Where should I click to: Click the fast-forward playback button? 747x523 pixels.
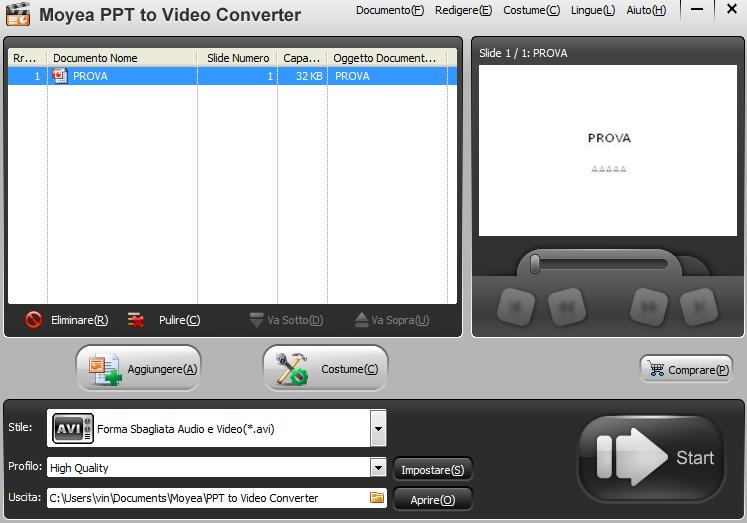click(x=649, y=307)
